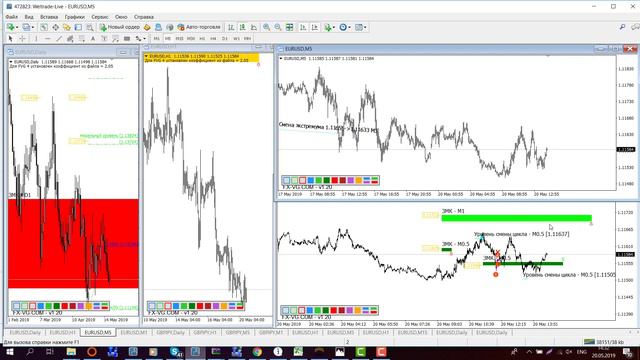Select the bright green ЗМК - M1 zone
This screenshot has width=640, height=360.
(x=516, y=218)
